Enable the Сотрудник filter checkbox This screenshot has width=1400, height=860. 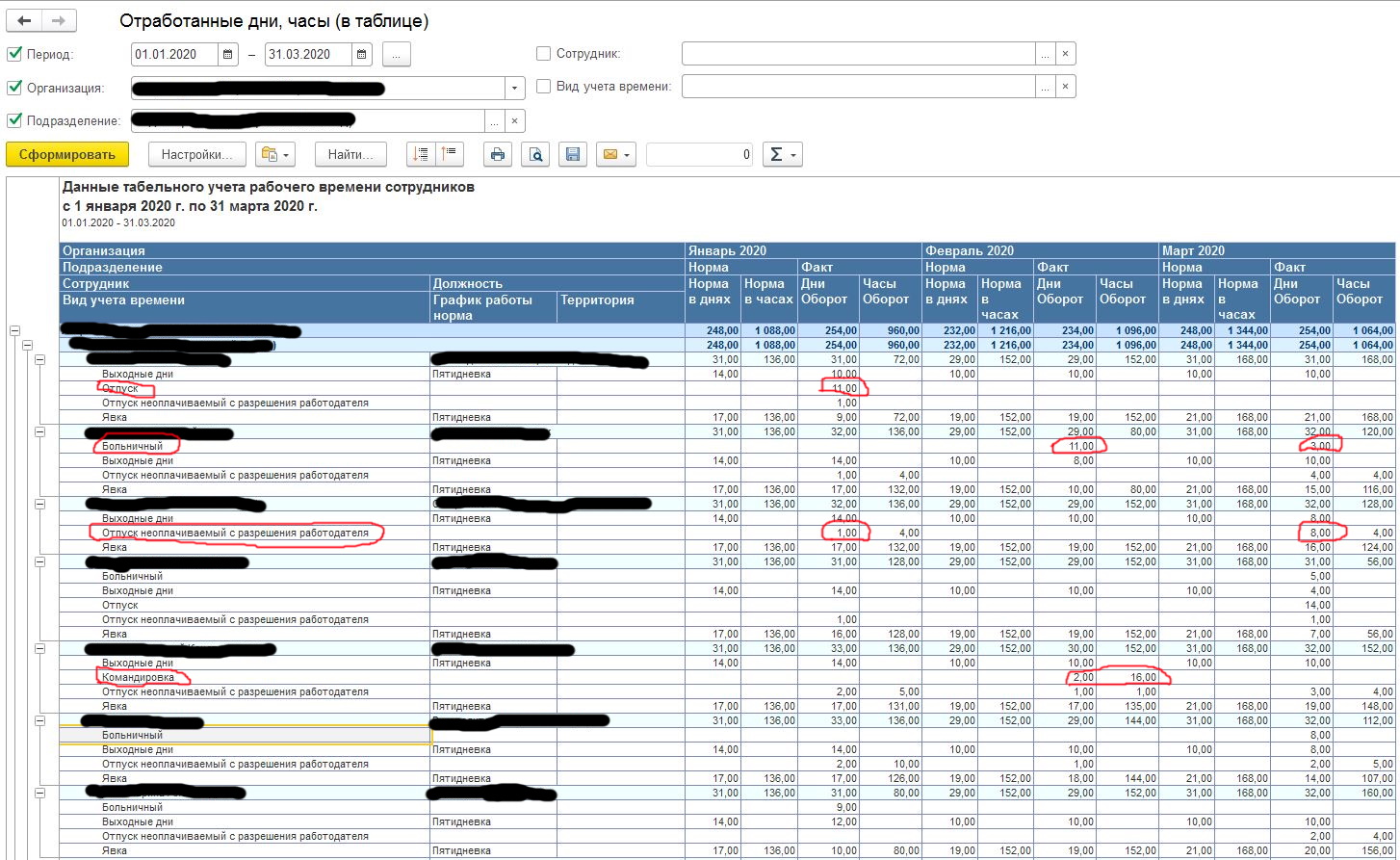pyautogui.click(x=543, y=54)
